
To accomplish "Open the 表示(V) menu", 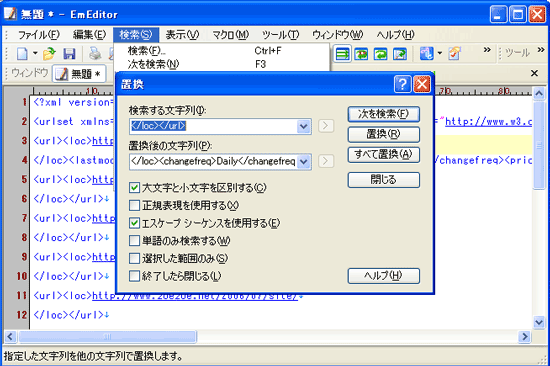I will point(182,35).
